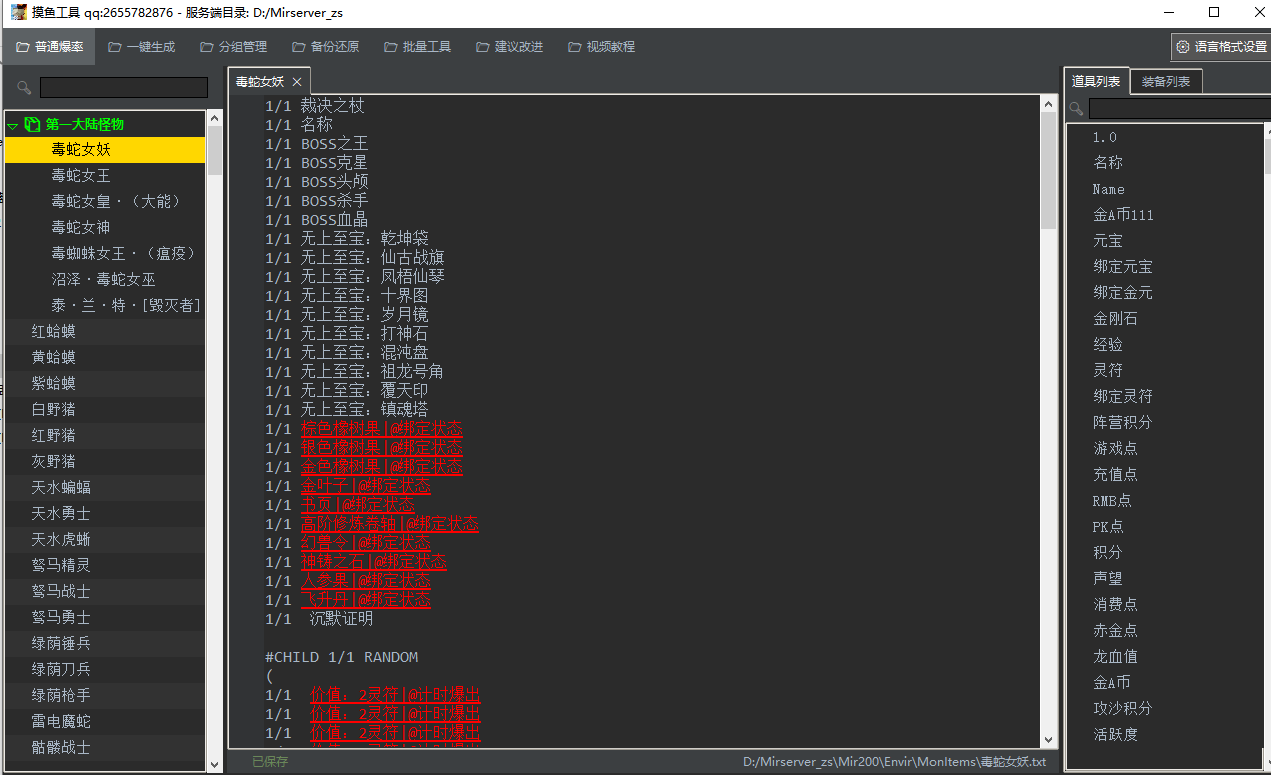Switch to the 装备列表 tab
The height and width of the screenshot is (775, 1271).
point(1165,82)
